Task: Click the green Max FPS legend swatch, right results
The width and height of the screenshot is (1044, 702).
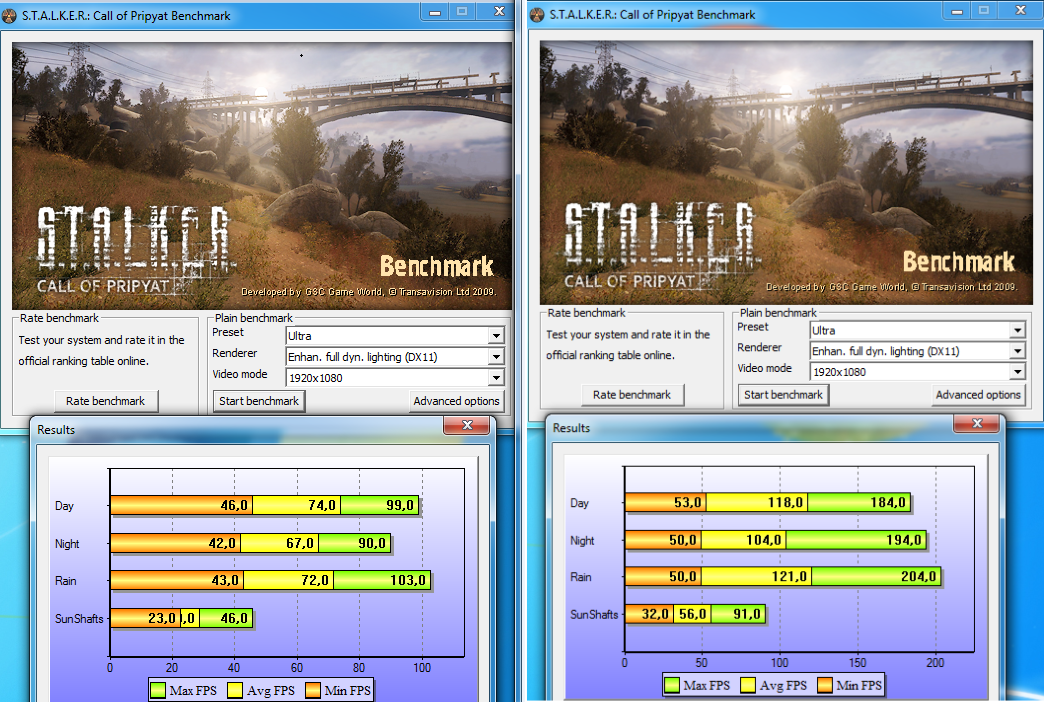Action: tap(672, 685)
